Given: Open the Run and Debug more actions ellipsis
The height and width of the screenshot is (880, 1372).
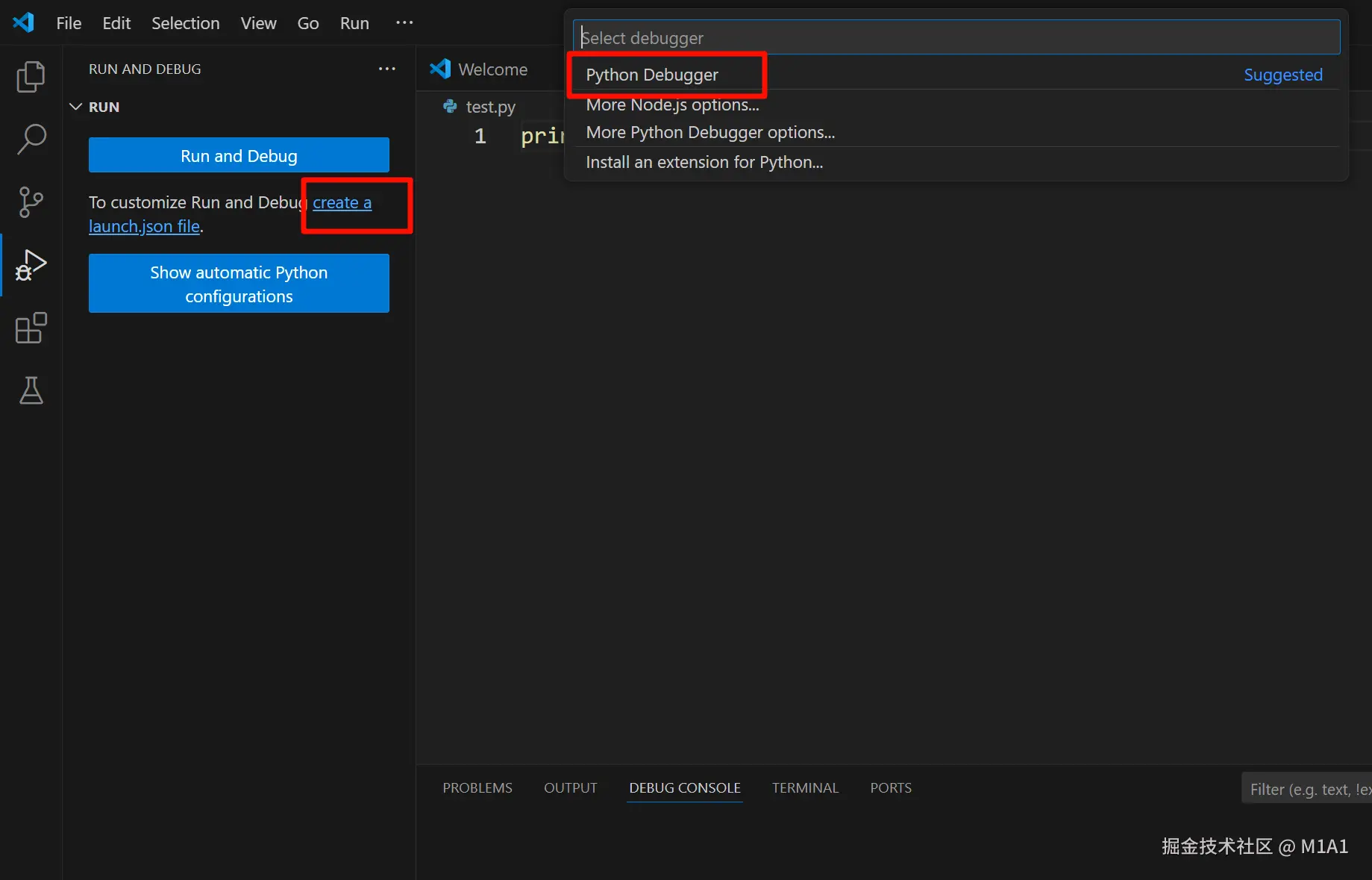Looking at the screenshot, I should pyautogui.click(x=386, y=69).
